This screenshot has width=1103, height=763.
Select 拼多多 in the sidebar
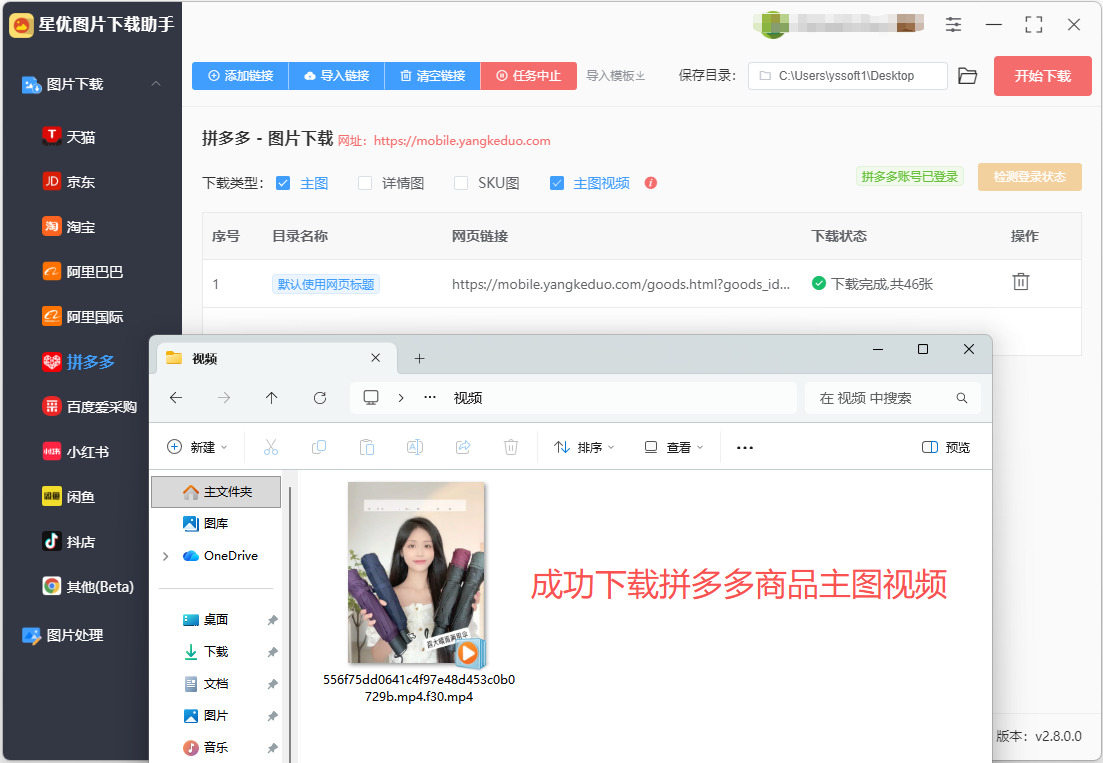79,361
